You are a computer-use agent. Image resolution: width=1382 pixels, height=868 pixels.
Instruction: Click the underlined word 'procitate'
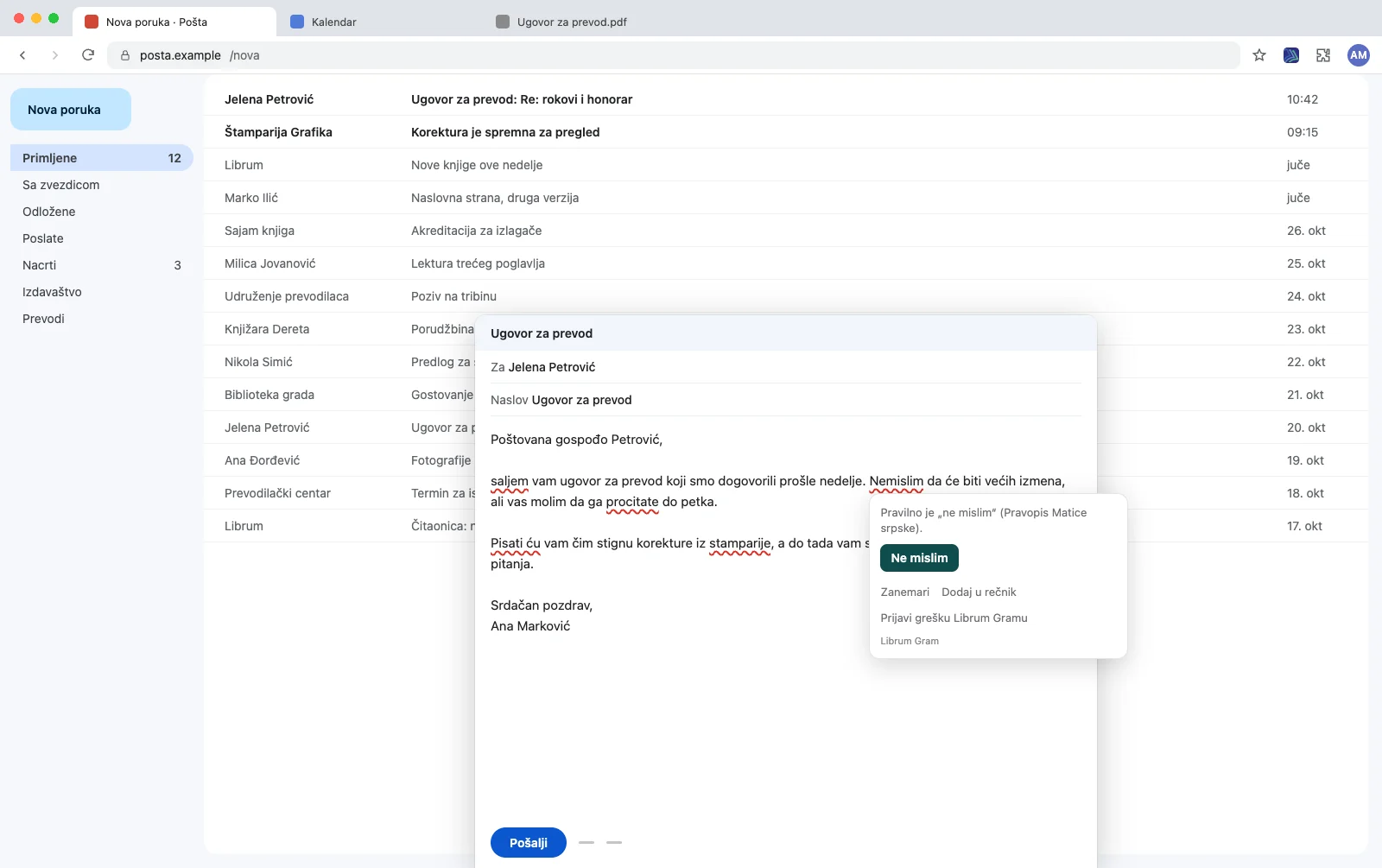632,502
